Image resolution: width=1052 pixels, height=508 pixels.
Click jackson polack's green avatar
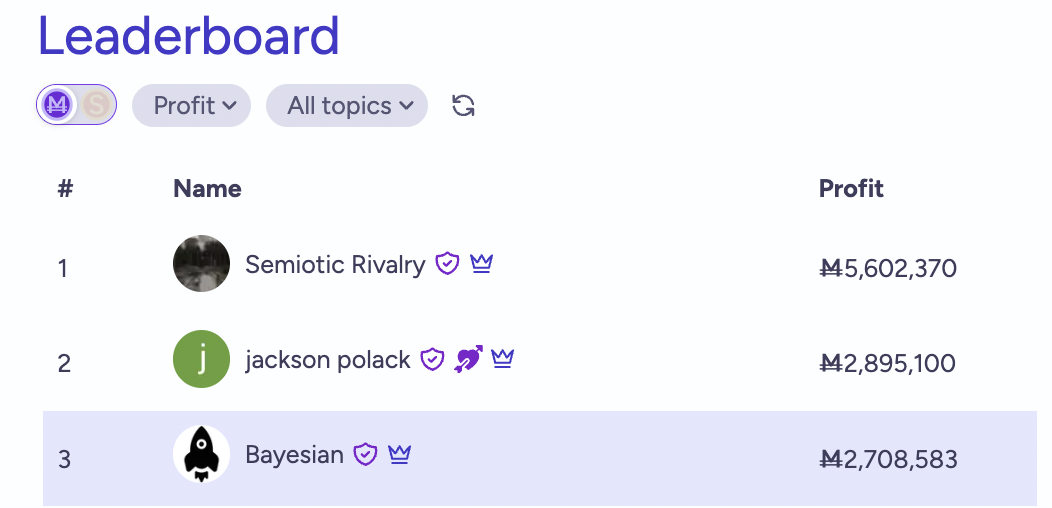202,360
